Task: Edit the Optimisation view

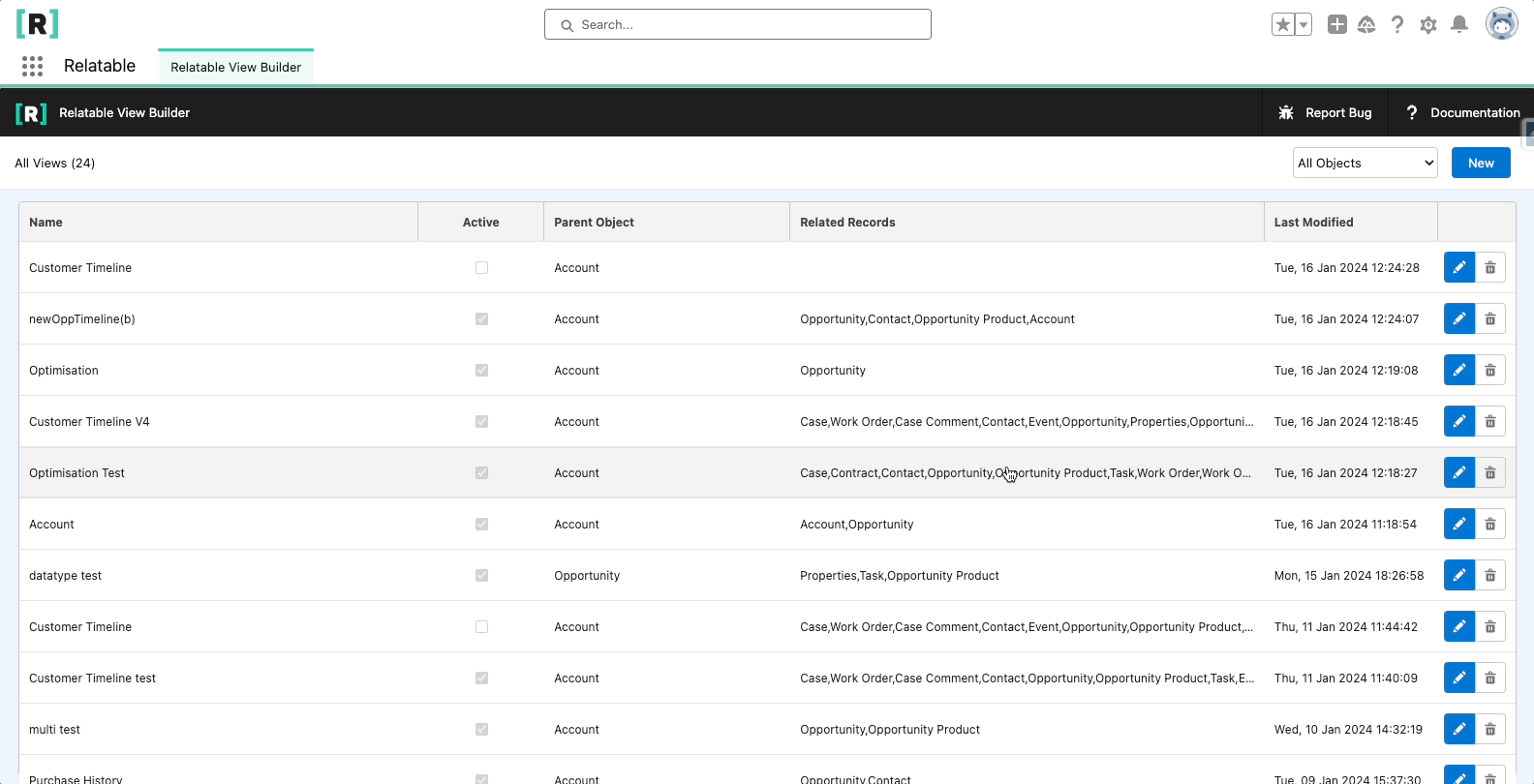Action: pyautogui.click(x=1459, y=370)
